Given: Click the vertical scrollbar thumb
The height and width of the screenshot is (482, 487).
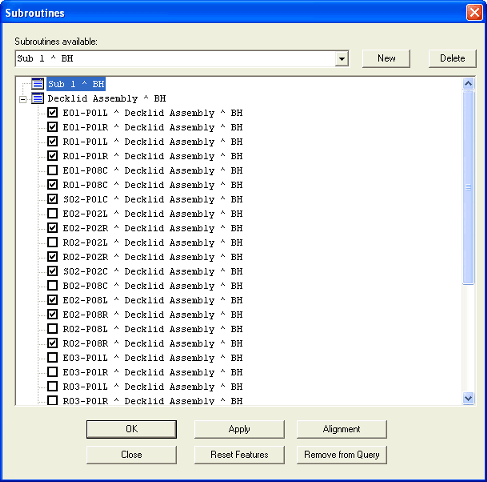Looking at the screenshot, I should [x=468, y=187].
